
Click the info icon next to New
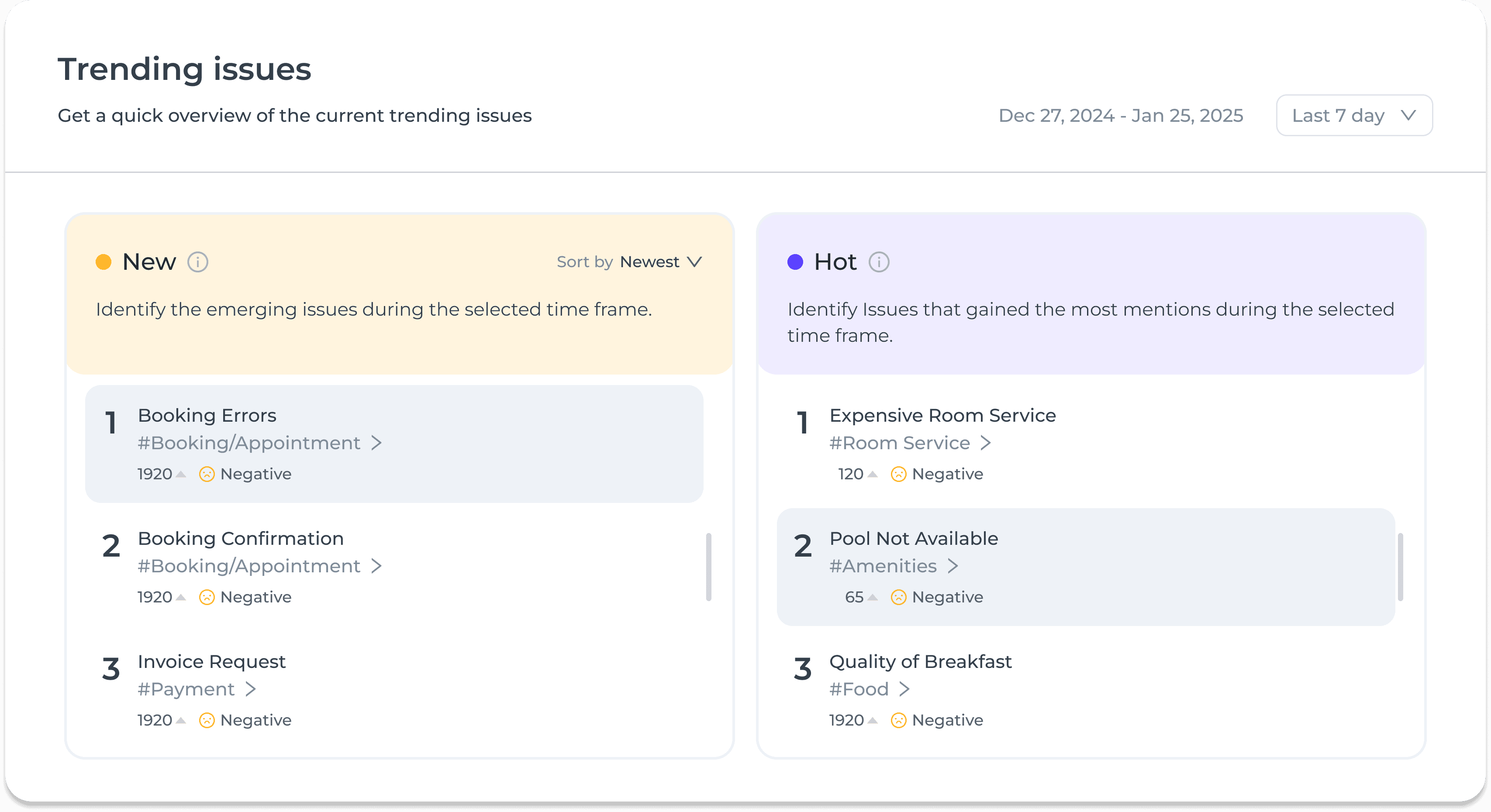click(x=197, y=262)
